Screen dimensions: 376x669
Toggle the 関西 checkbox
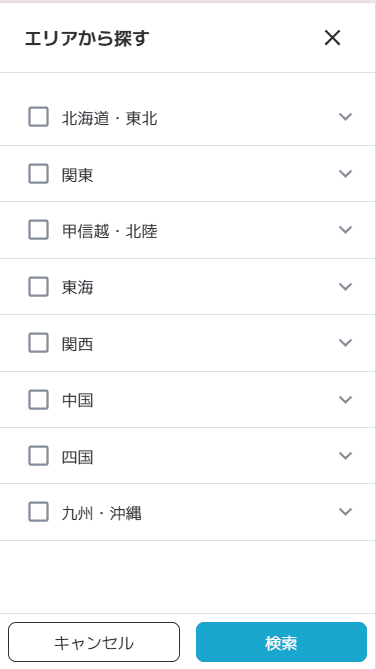point(38,343)
